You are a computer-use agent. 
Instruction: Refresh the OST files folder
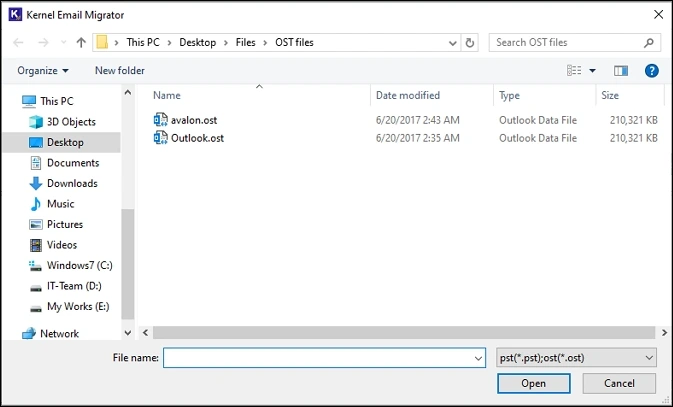470,43
